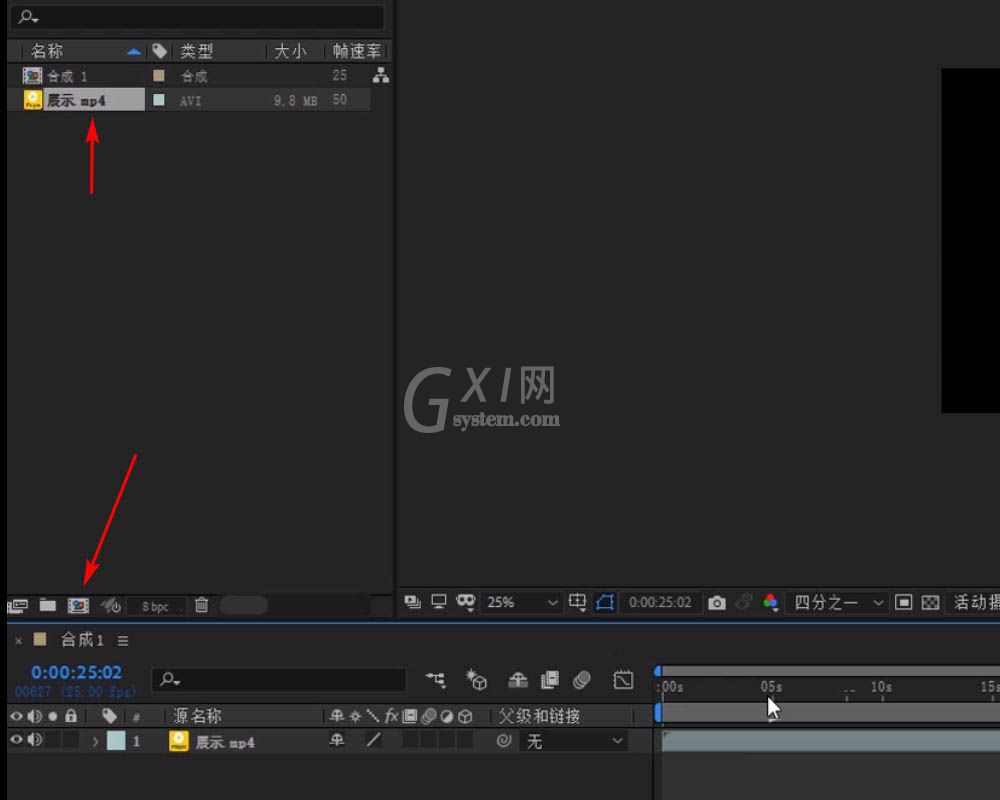Viewport: 1000px width, 800px height.
Task: Open the parent 无 dropdown for layer 1
Action: 574,741
